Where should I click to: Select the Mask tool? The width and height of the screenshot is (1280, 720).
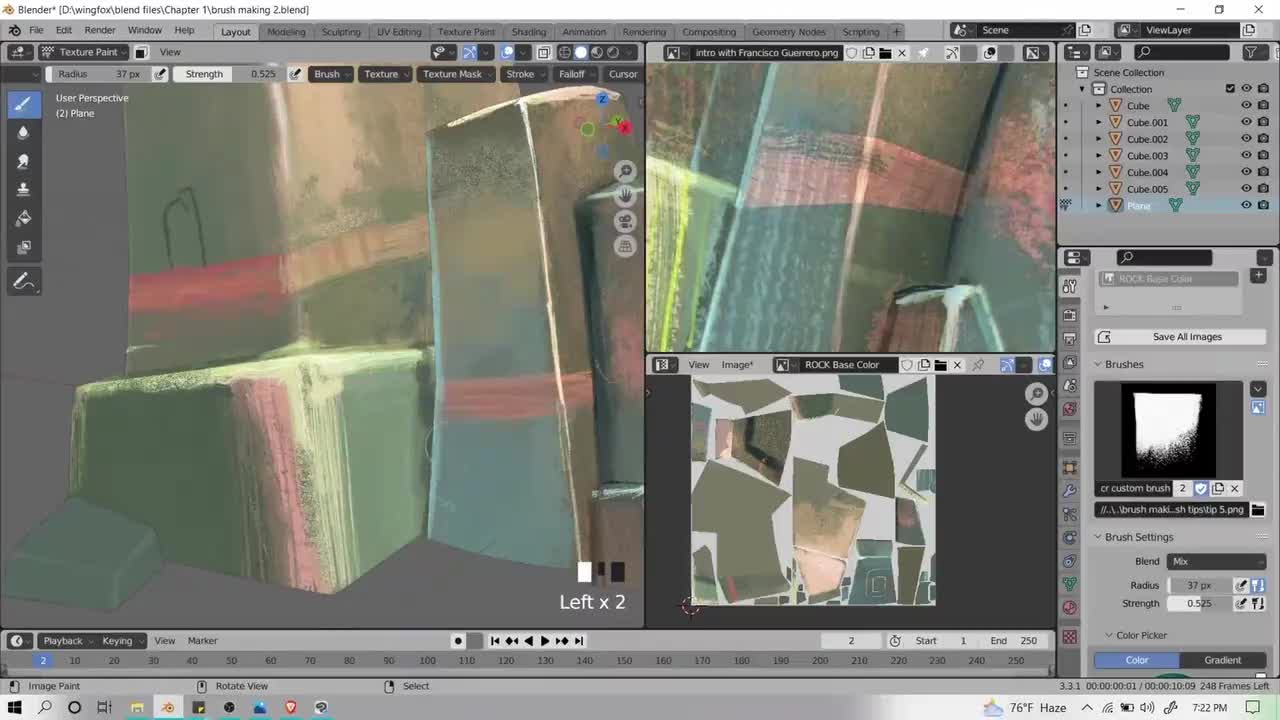[x=24, y=247]
